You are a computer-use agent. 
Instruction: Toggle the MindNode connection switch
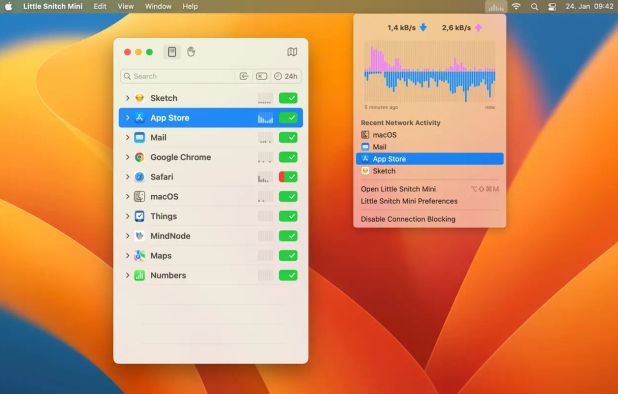coord(288,236)
